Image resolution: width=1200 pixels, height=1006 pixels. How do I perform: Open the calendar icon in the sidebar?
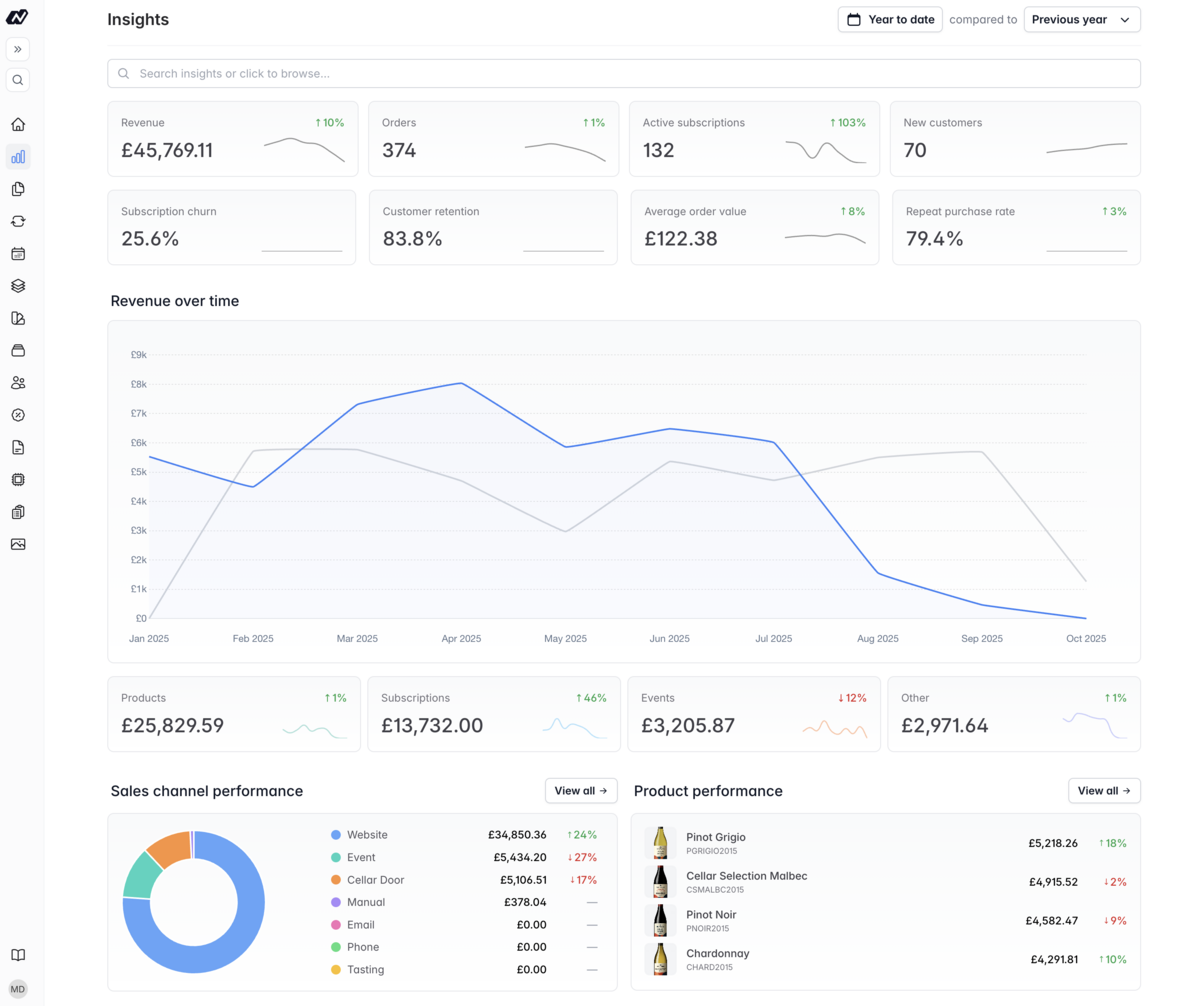click(x=18, y=253)
